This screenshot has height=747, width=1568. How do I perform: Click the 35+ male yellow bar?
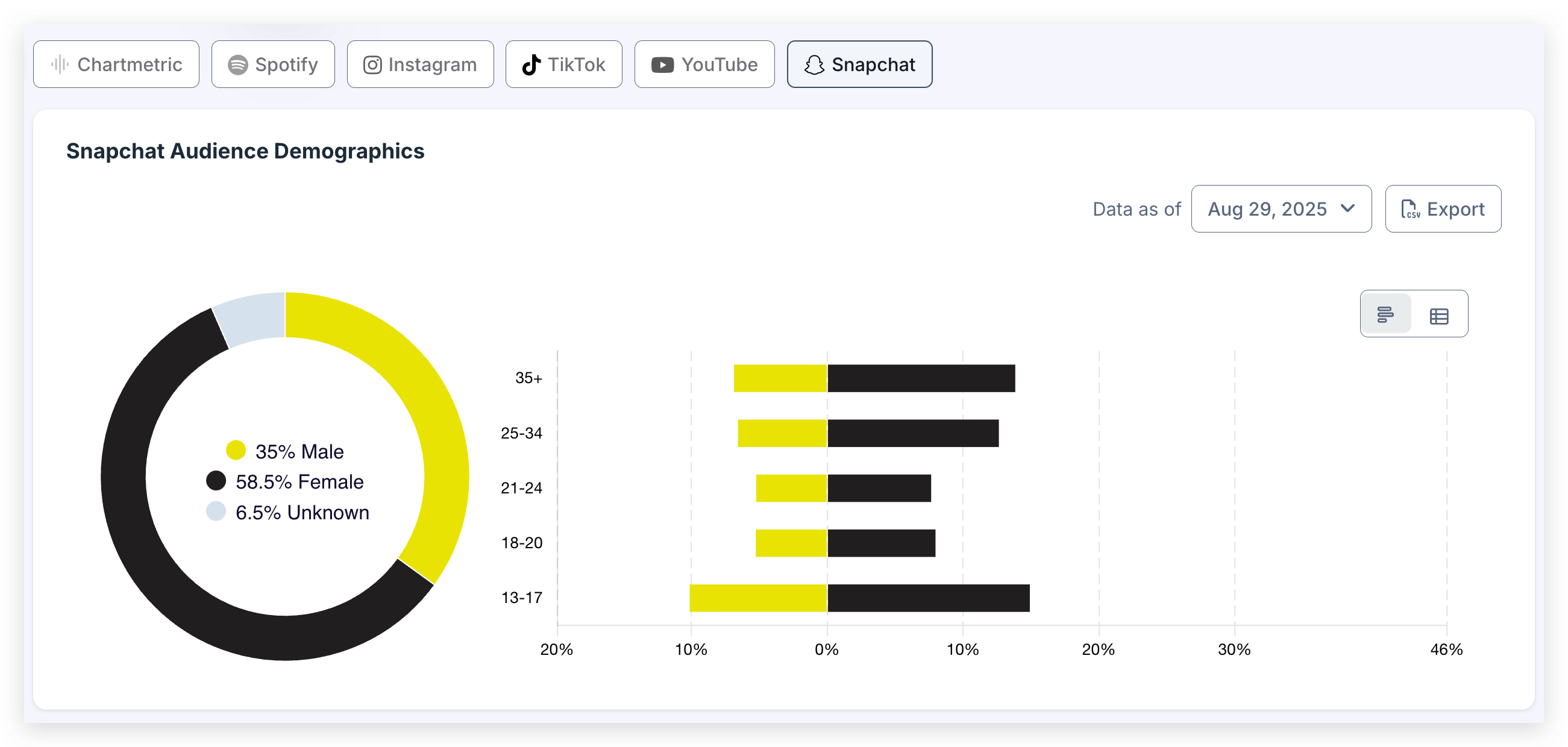click(x=780, y=378)
